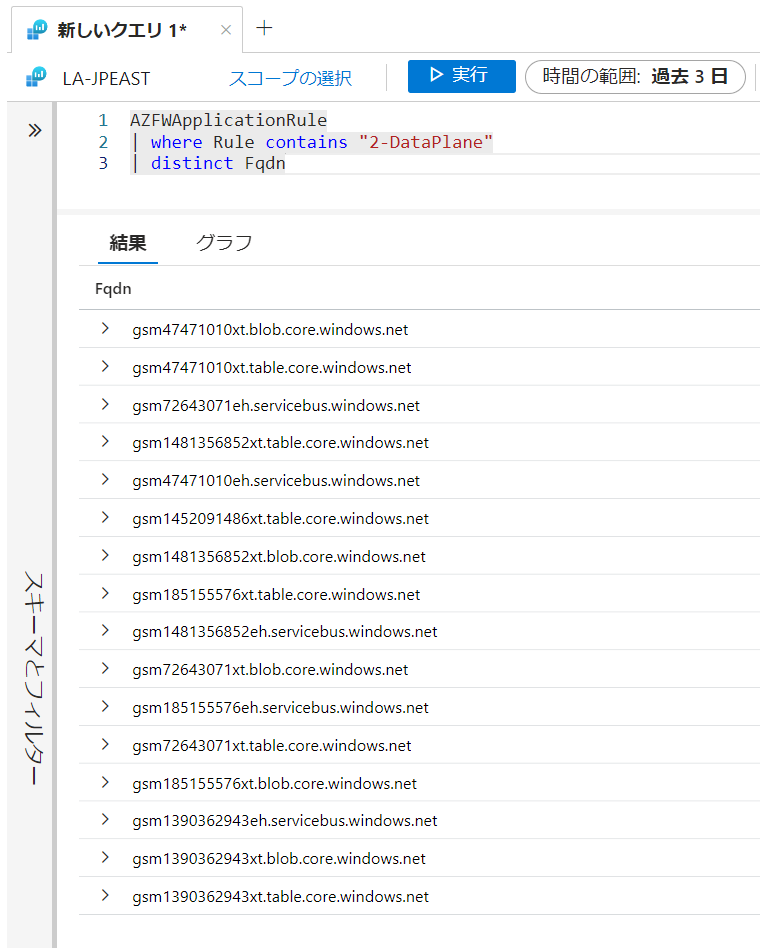The height and width of the screenshot is (948, 760).
Task: Expand row gsm72643071xt.blob.core.windows.net
Action: (105, 669)
